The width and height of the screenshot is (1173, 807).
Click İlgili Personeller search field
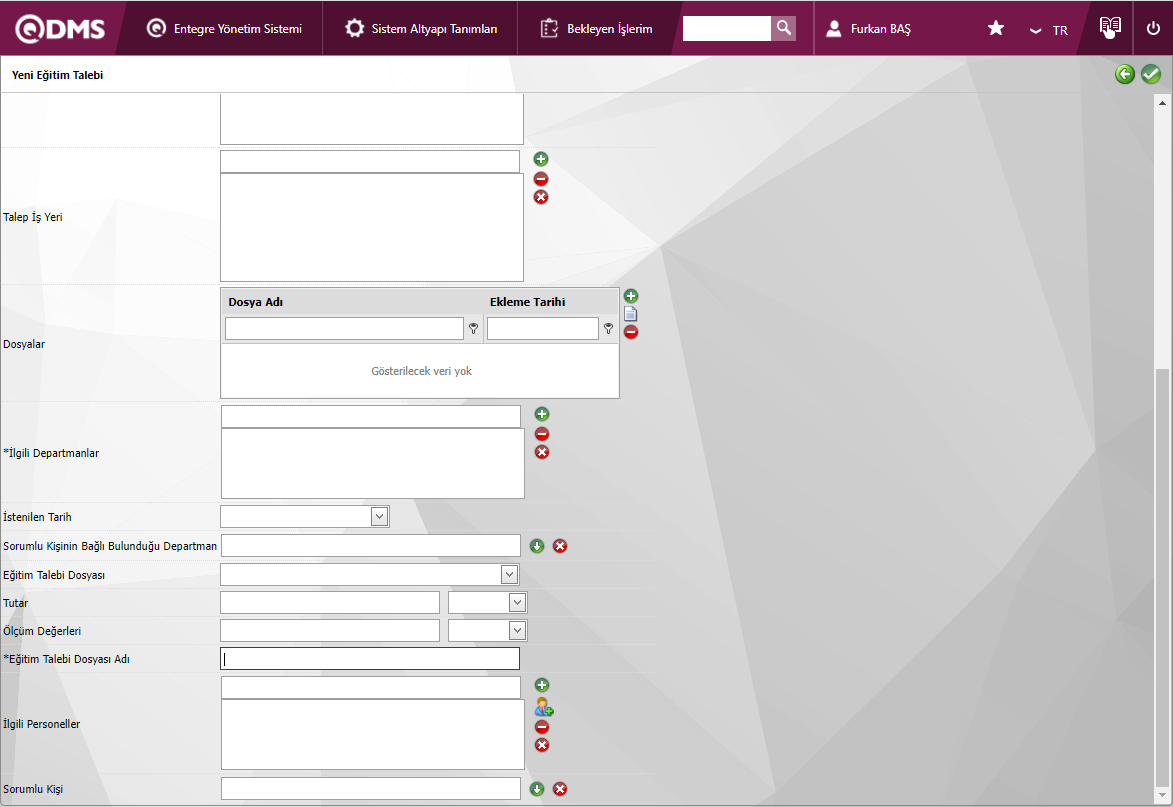pyautogui.click(x=371, y=687)
